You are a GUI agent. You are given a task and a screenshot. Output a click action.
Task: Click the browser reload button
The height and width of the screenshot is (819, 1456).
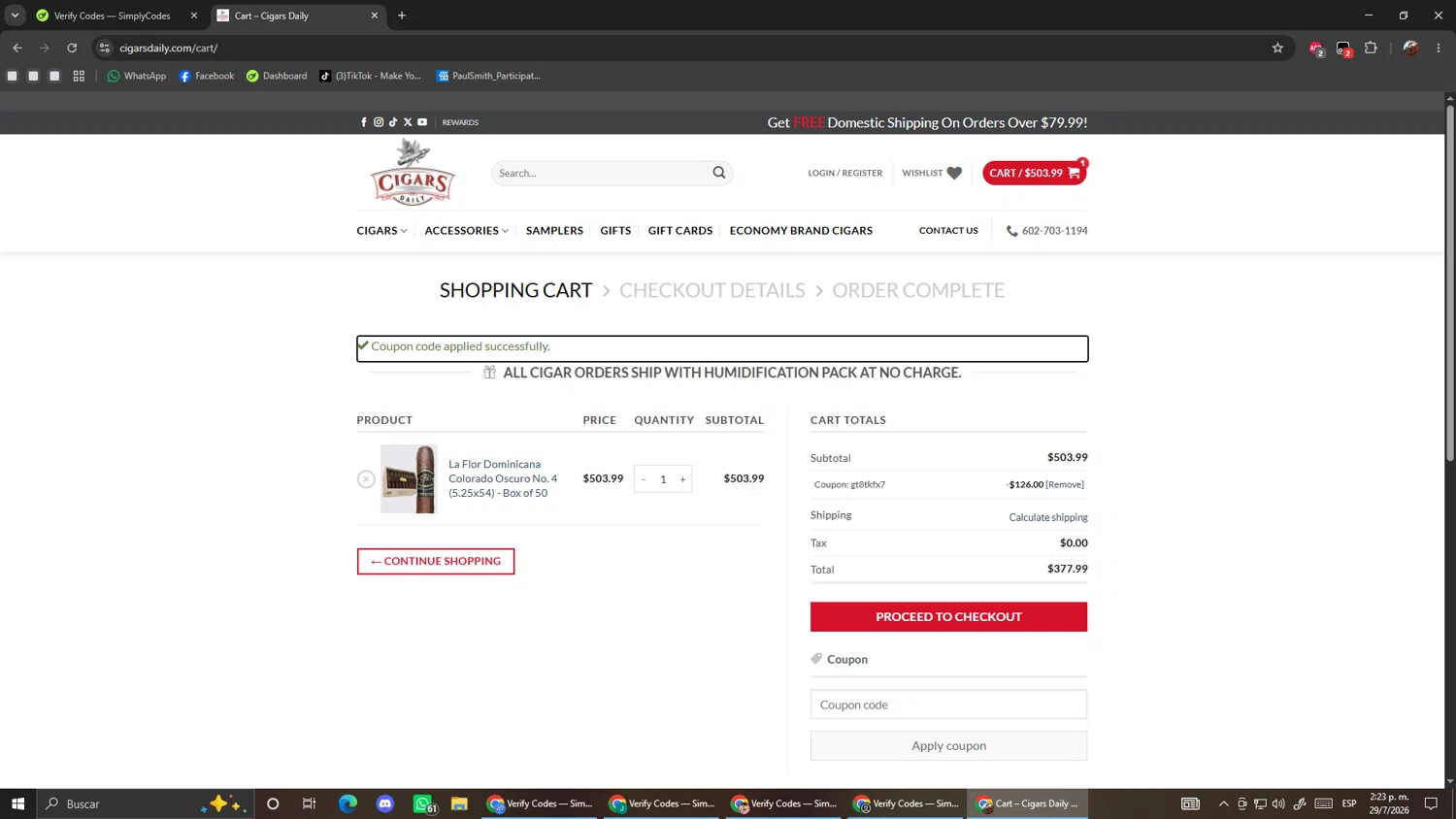click(72, 48)
